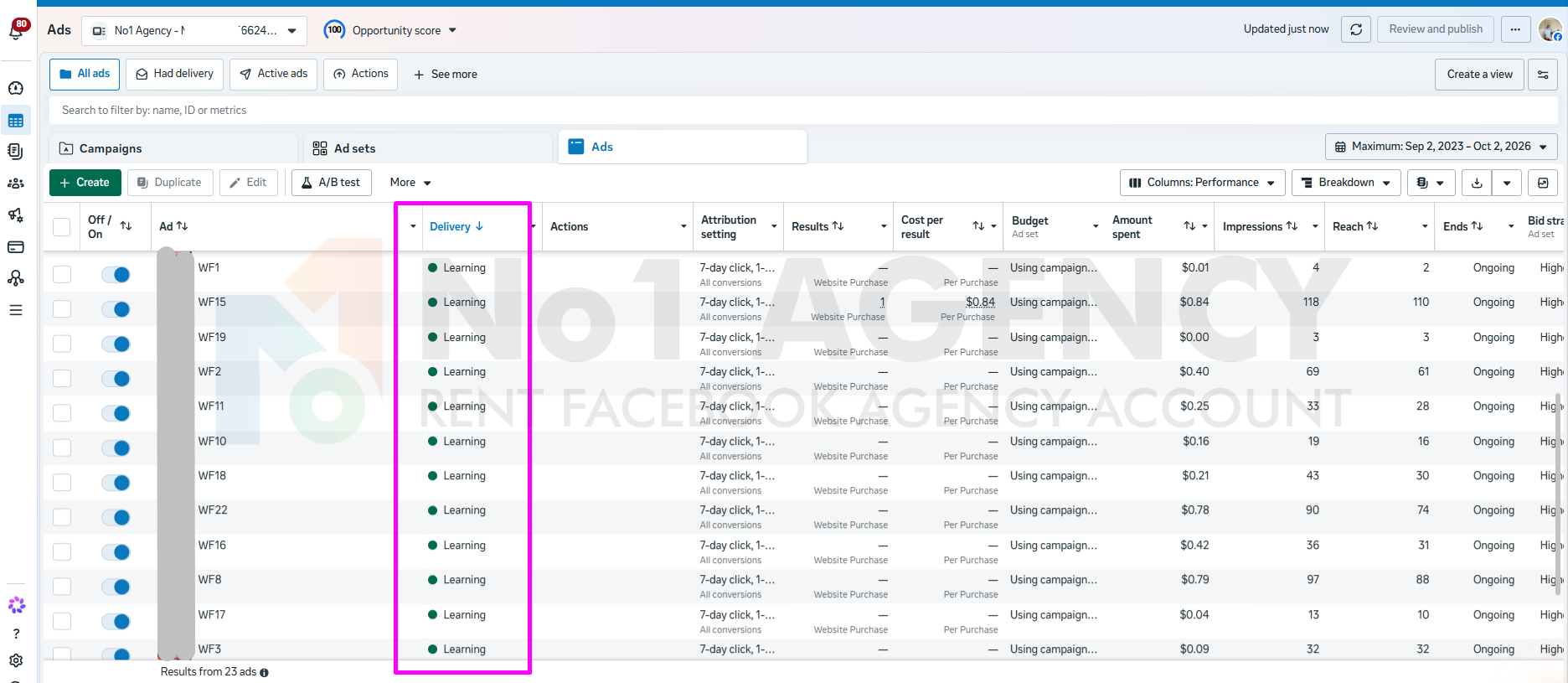
Task: Open the More dropdown in toolbar
Action: [x=410, y=183]
